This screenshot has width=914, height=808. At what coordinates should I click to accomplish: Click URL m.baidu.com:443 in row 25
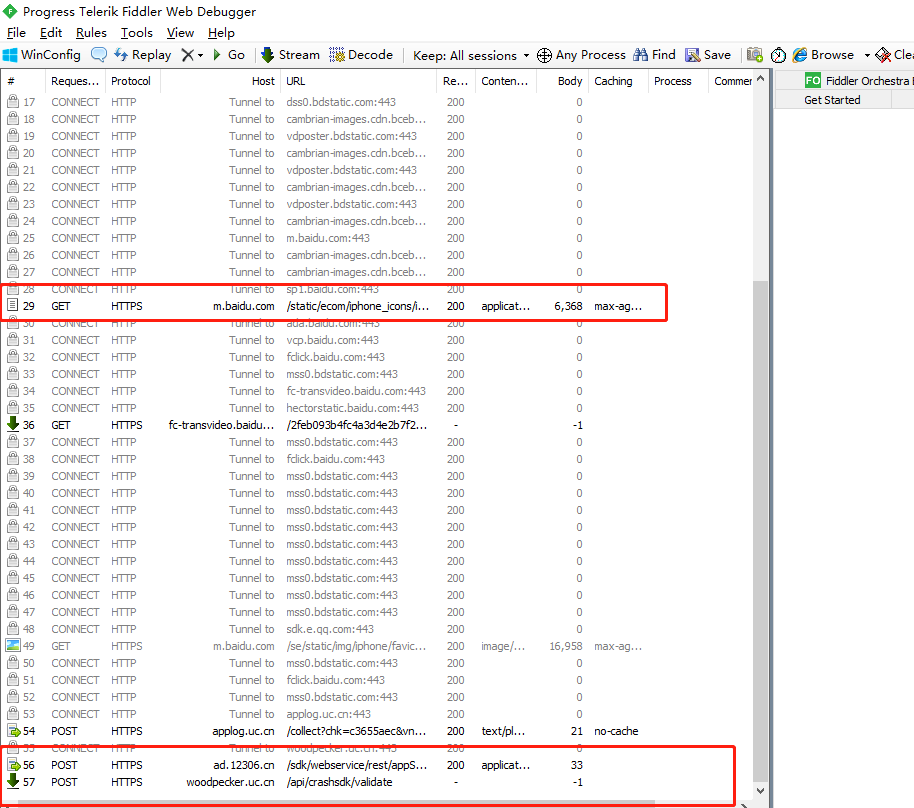(x=328, y=238)
